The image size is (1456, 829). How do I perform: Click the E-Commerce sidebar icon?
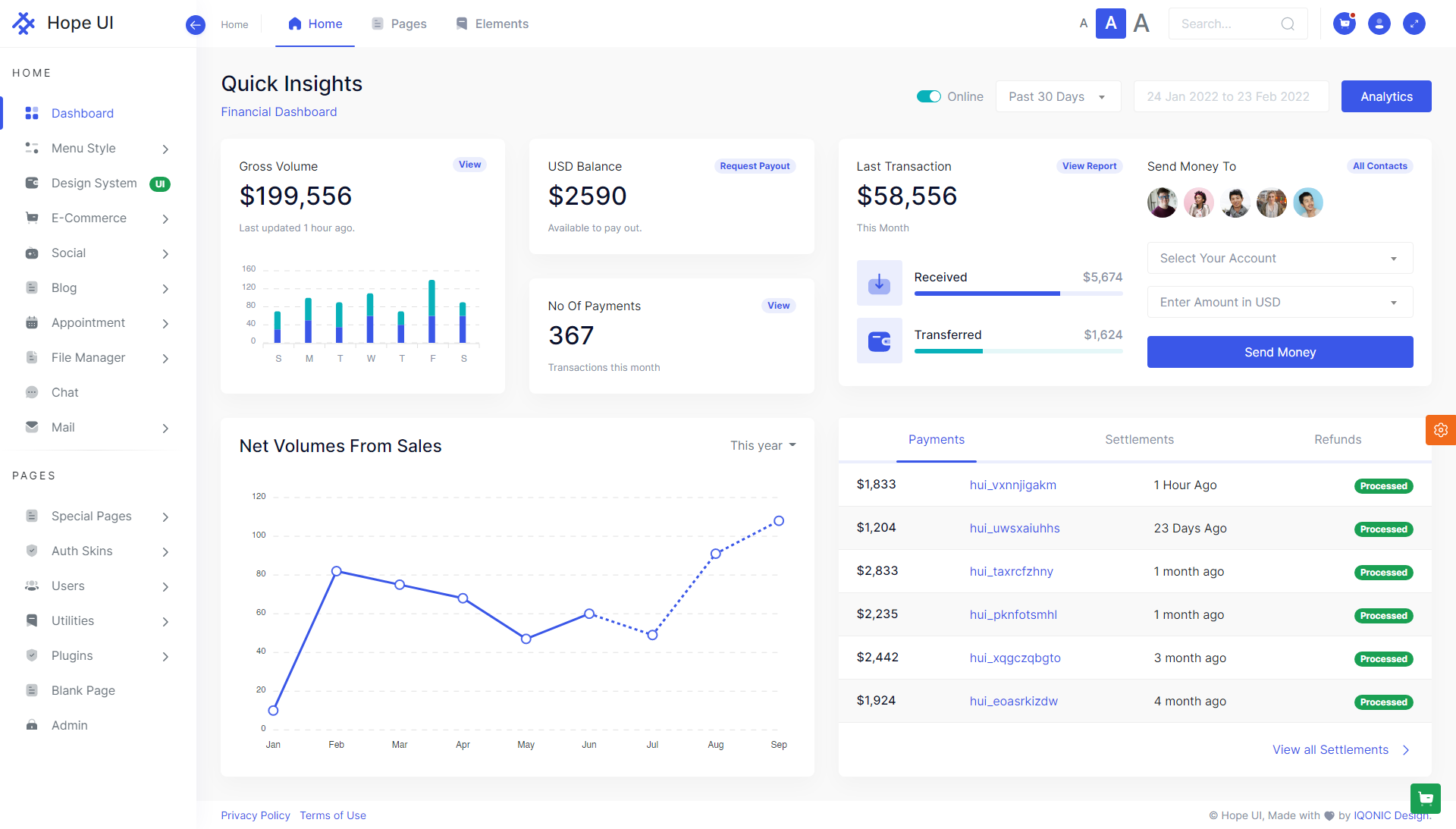pyautogui.click(x=31, y=217)
